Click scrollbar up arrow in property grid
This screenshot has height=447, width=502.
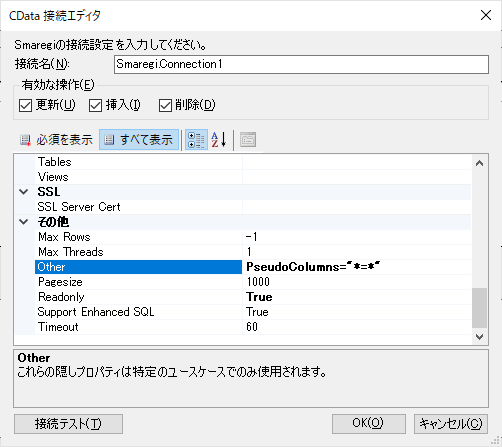click(479, 163)
